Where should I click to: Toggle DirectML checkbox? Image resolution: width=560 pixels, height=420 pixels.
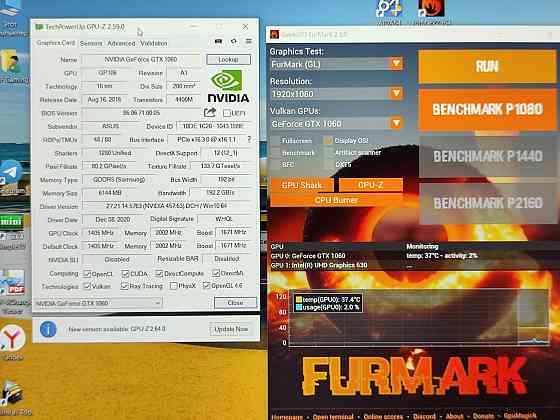215,273
